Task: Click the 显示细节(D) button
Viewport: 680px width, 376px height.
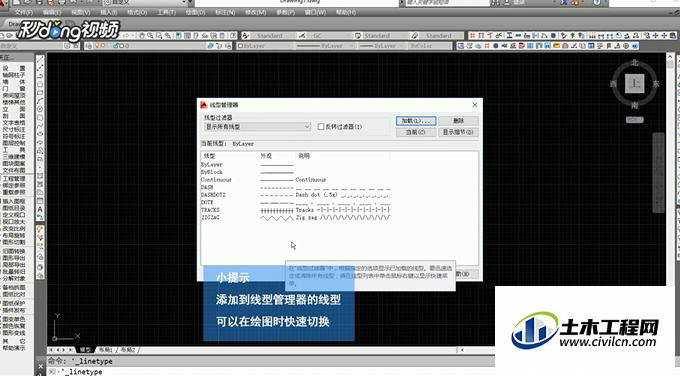Action: pyautogui.click(x=459, y=132)
